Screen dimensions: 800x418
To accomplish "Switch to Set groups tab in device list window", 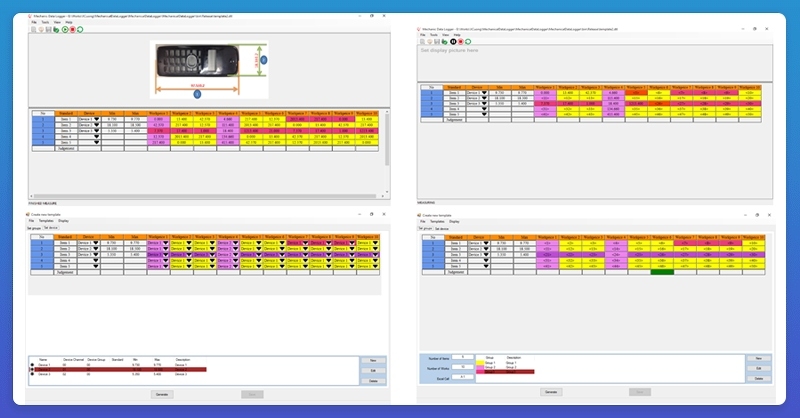I will coord(34,228).
